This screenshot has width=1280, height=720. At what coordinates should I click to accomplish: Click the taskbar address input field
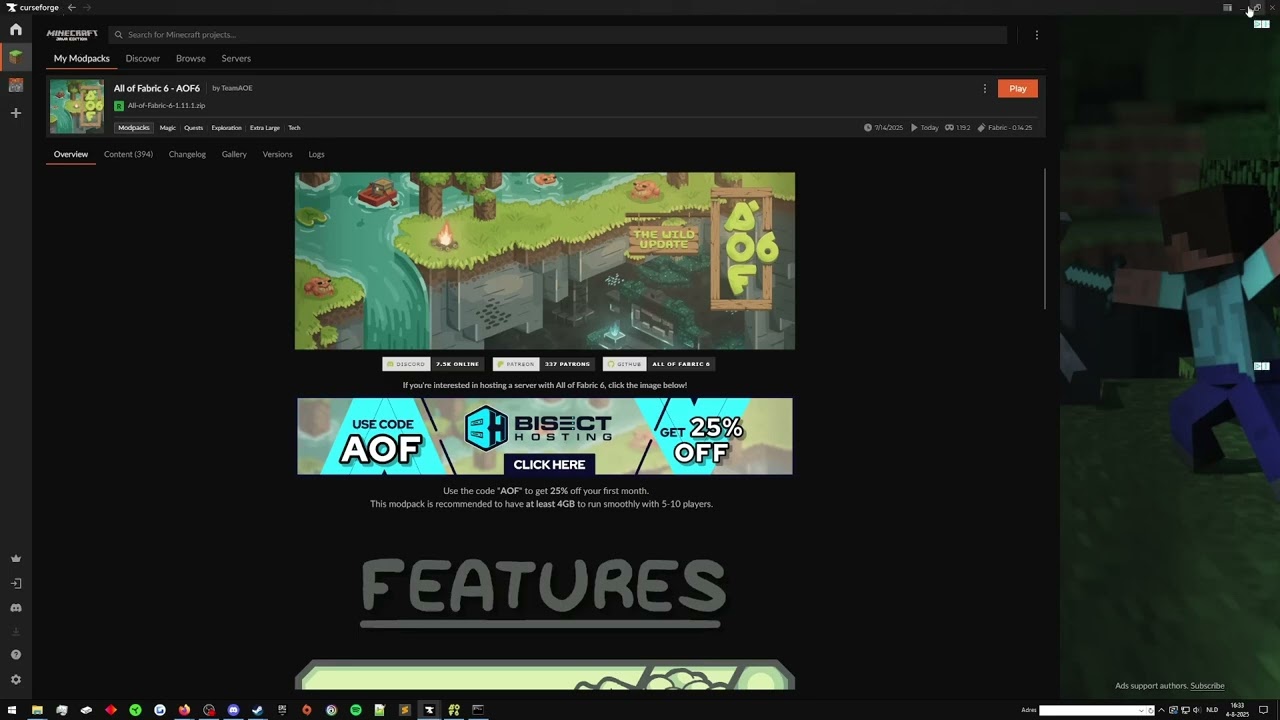pyautogui.click(x=1088, y=710)
